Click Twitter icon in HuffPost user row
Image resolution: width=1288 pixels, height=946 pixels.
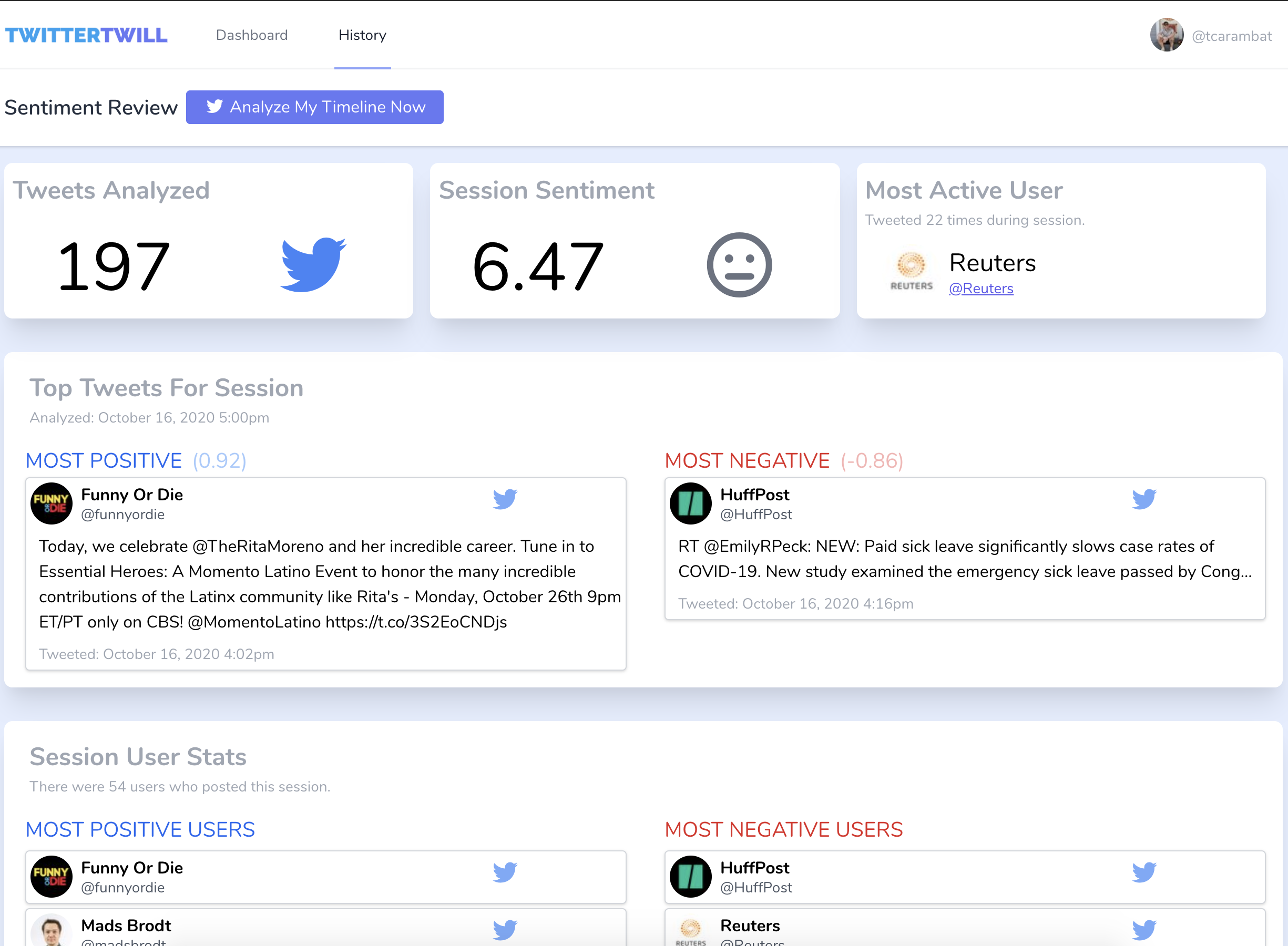1143,872
